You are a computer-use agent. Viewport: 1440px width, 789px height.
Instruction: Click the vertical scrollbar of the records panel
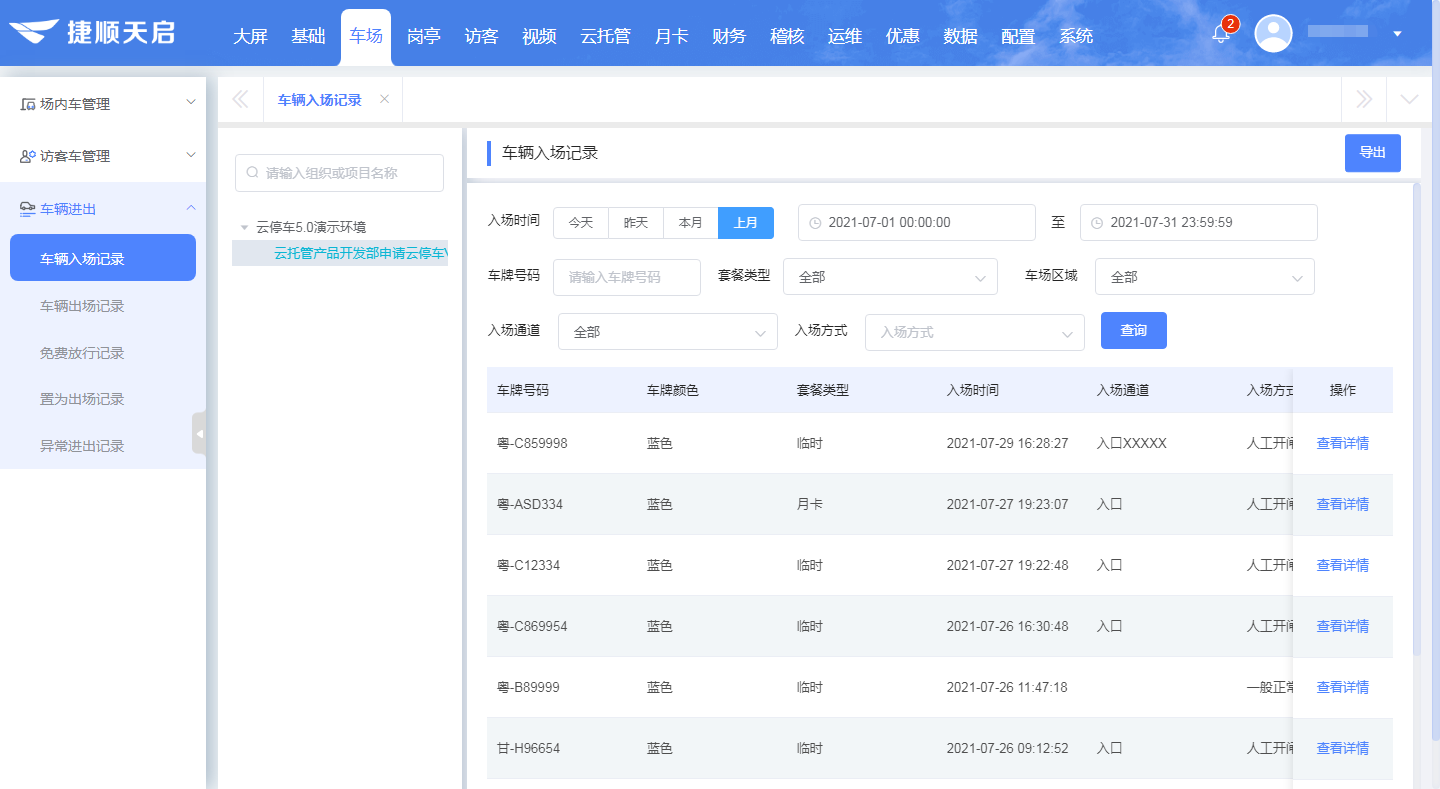(x=1416, y=420)
